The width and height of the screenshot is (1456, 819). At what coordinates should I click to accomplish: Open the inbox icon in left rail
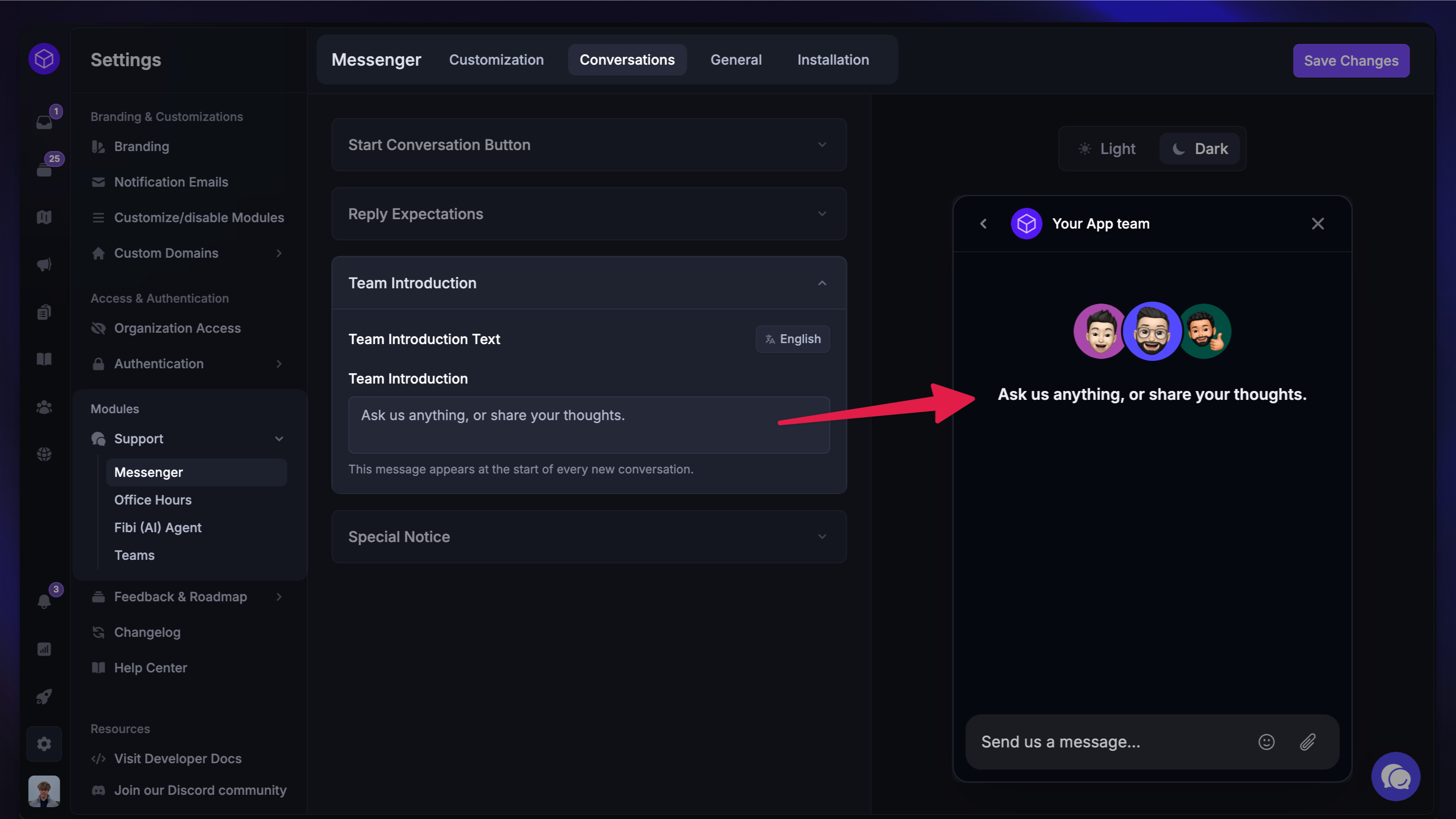44,122
